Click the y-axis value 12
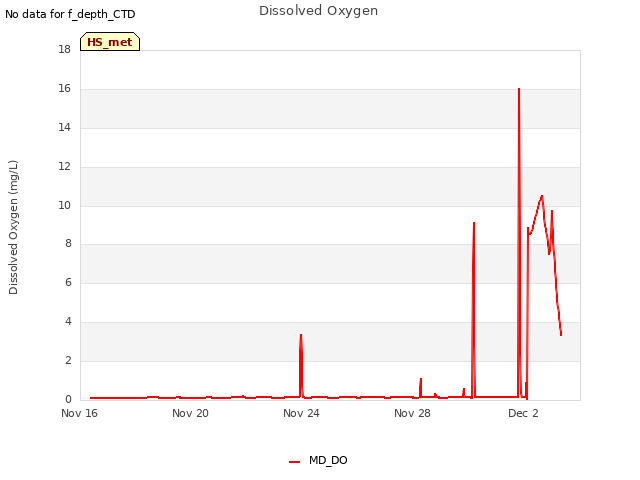The height and width of the screenshot is (480, 640). tap(64, 167)
